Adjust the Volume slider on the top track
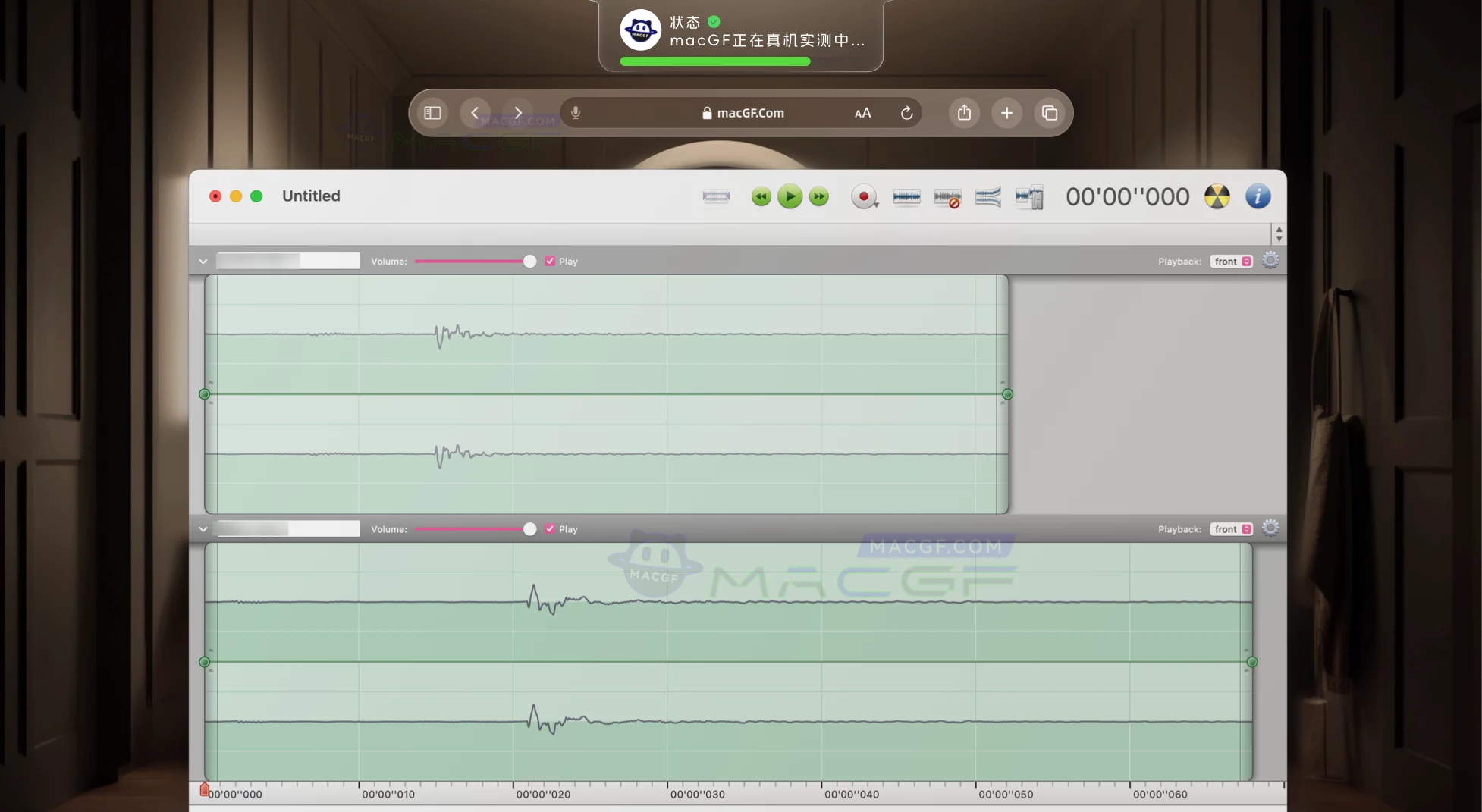The image size is (1482, 812). click(x=529, y=261)
